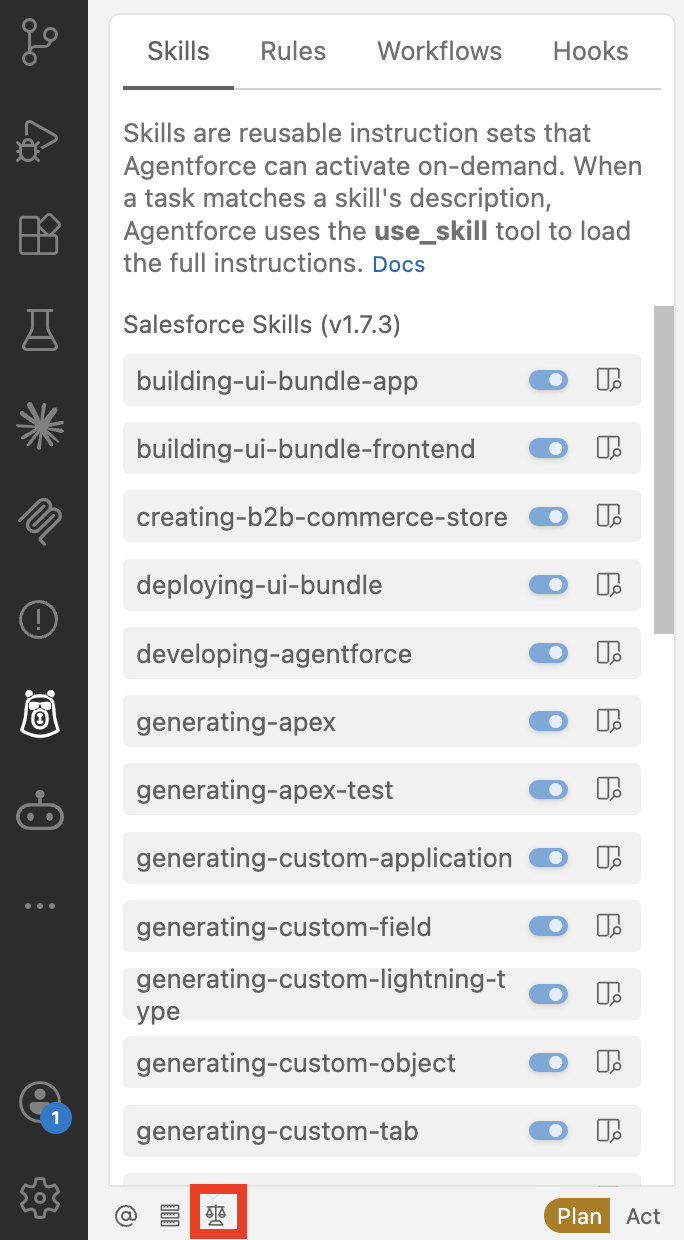The width and height of the screenshot is (684, 1240).
Task: Click the @ mention context icon
Action: coord(126,1215)
